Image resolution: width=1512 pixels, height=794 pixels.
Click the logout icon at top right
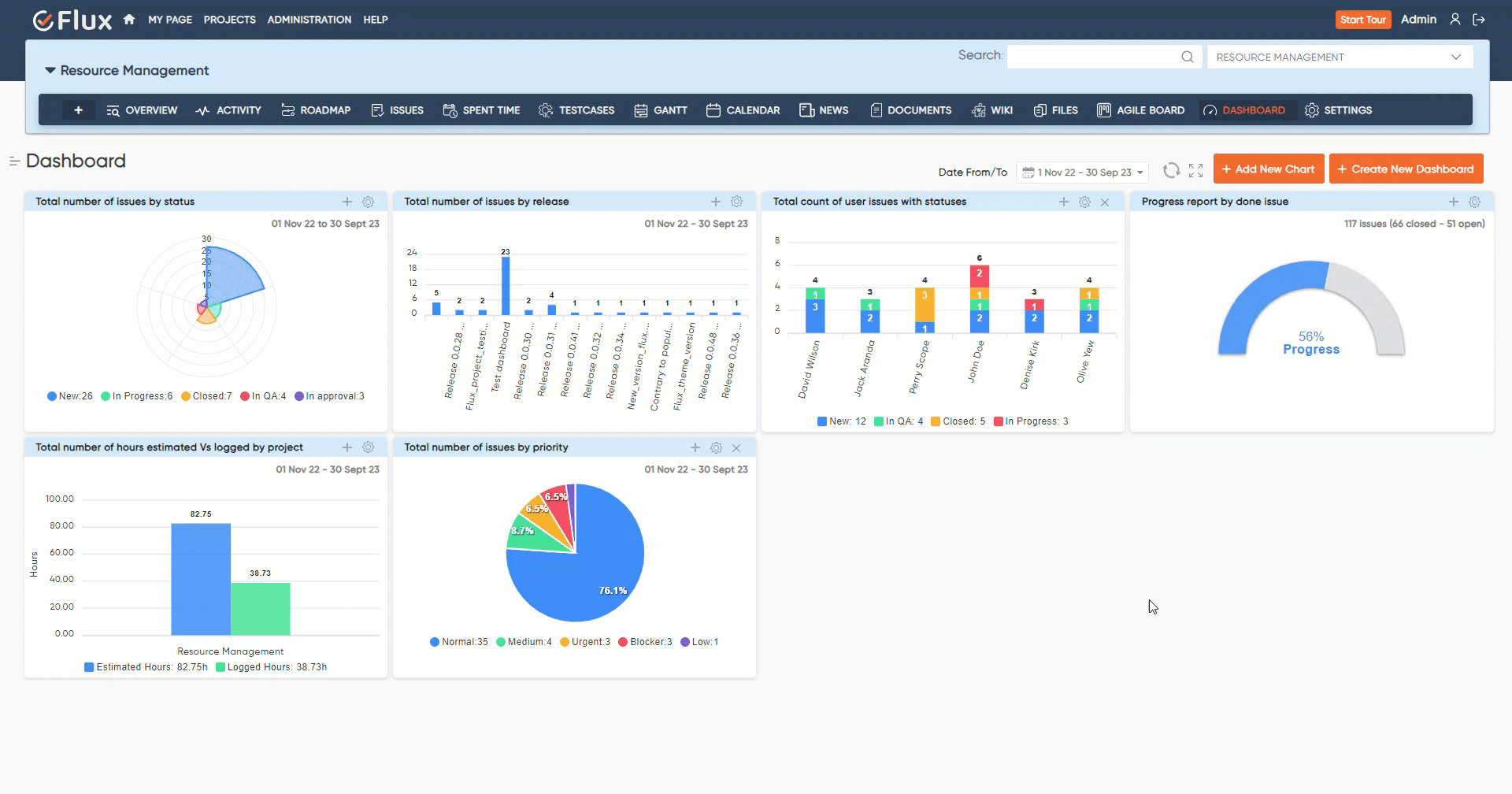tap(1479, 20)
